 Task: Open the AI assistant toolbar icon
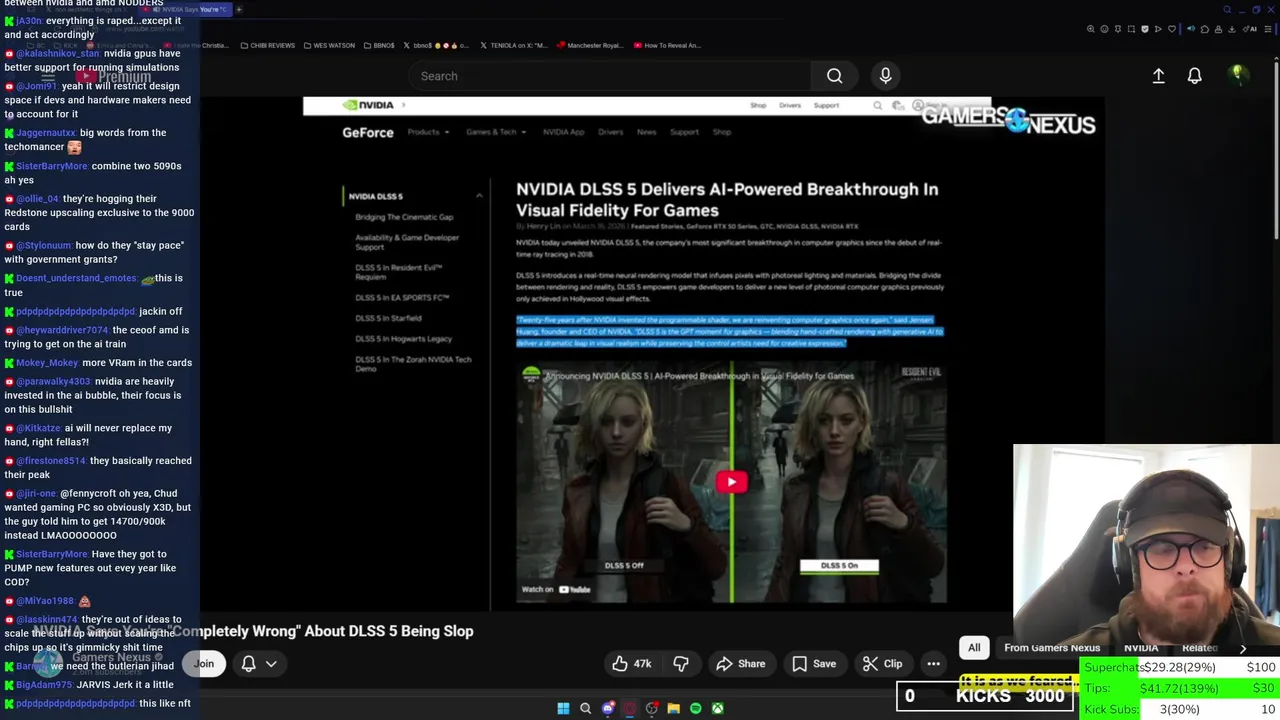coord(1249,29)
